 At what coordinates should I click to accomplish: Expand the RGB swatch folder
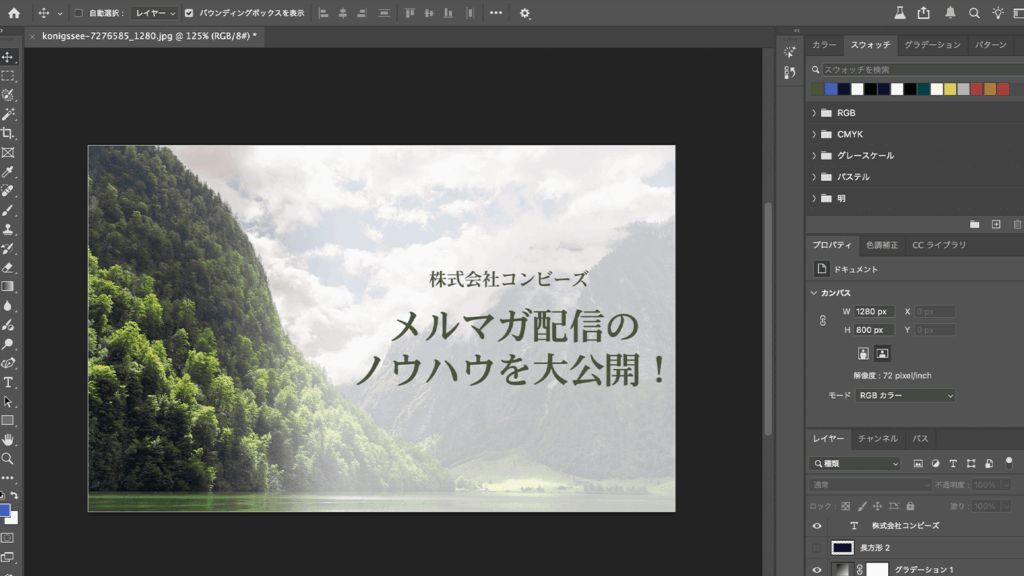pos(814,113)
